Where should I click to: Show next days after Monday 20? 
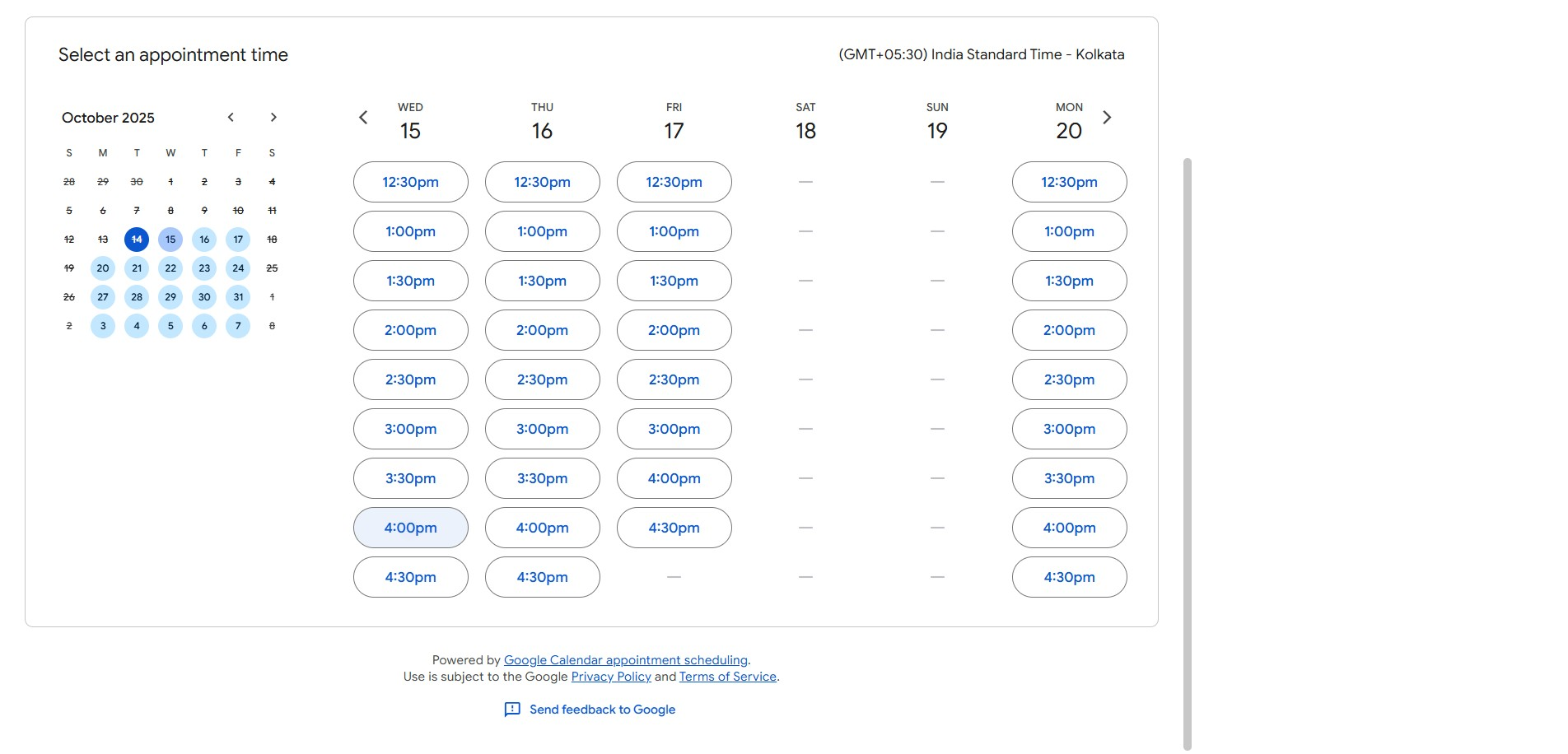pos(1107,118)
